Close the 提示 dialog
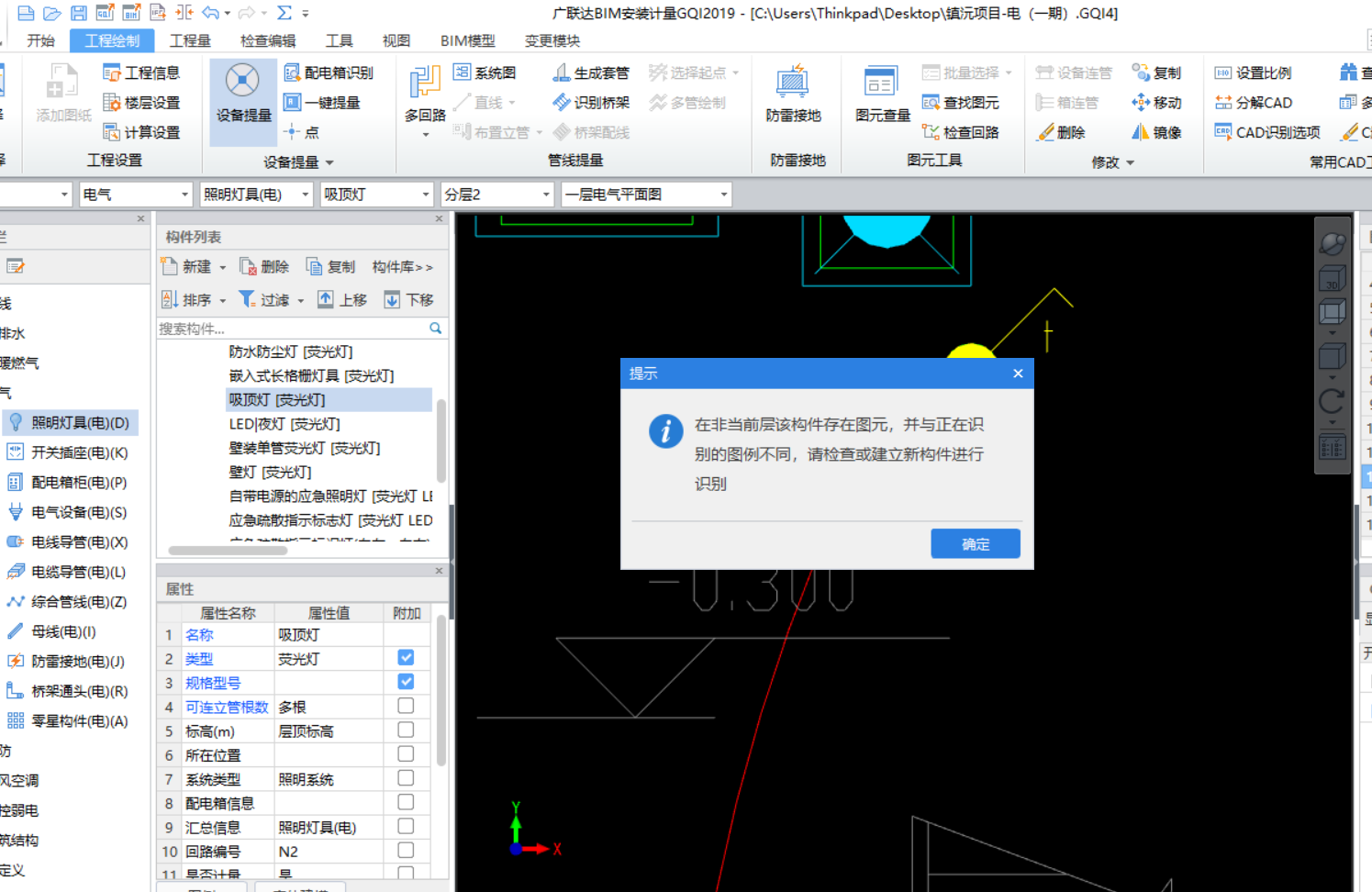 tap(1018, 374)
